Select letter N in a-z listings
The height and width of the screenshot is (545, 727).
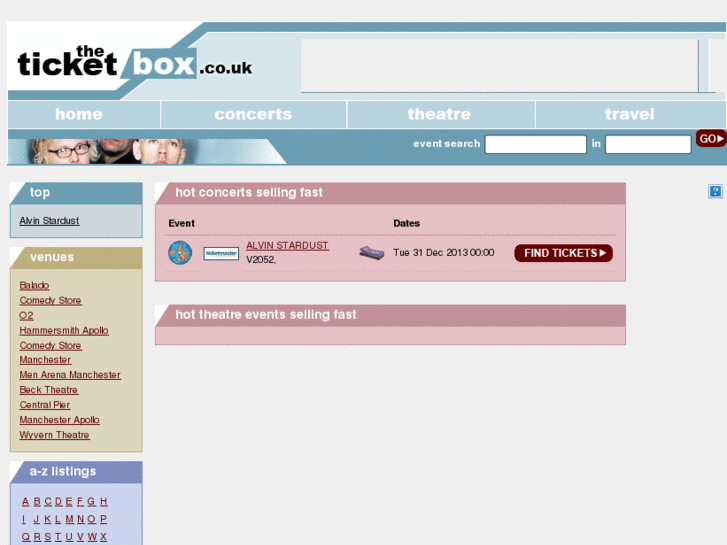81,519
